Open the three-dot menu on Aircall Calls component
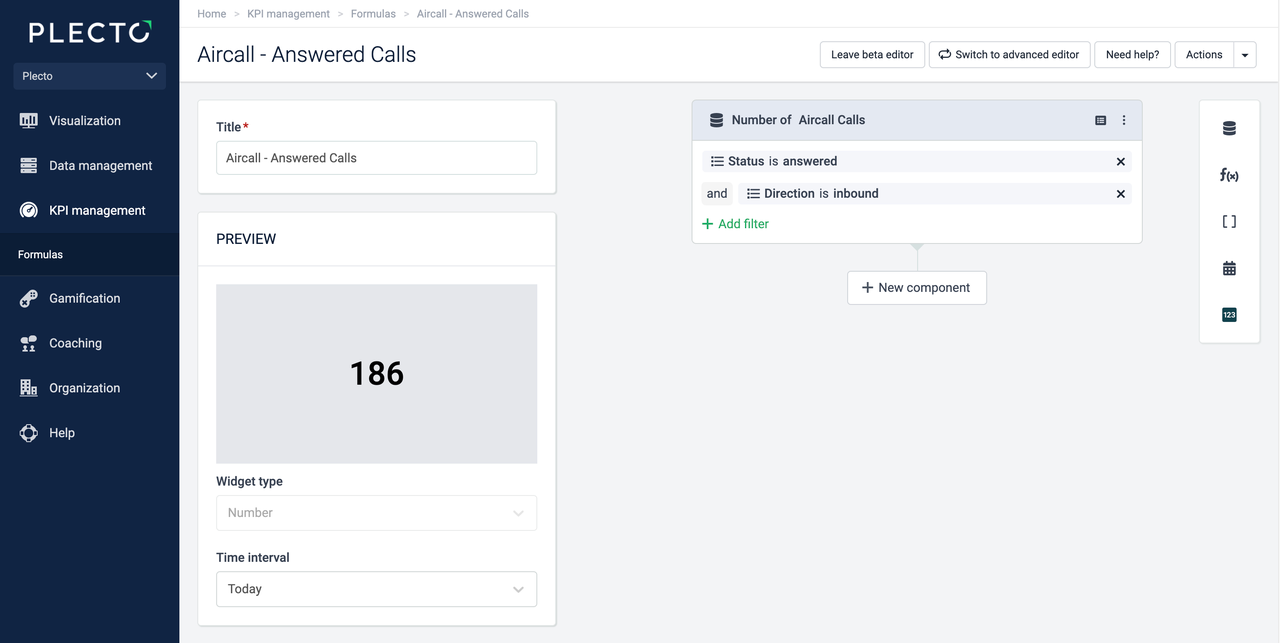1280x643 pixels. 1124,120
